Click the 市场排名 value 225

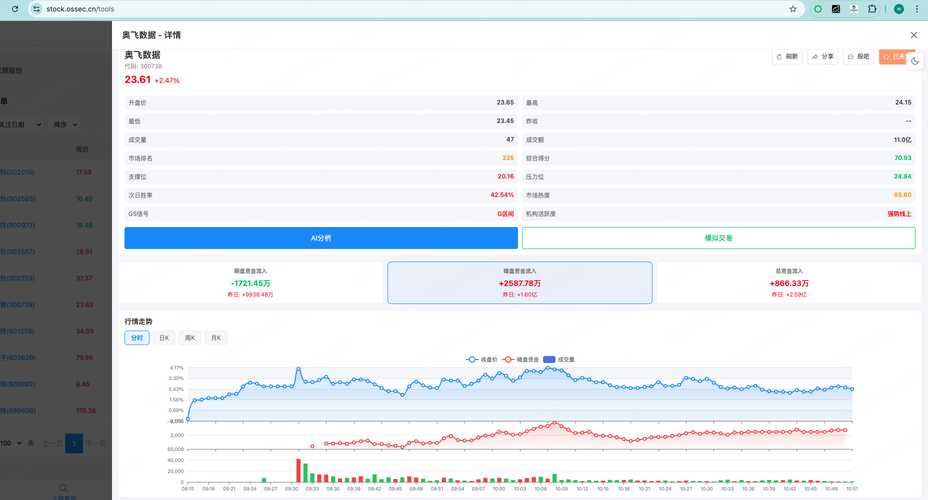(x=508, y=158)
